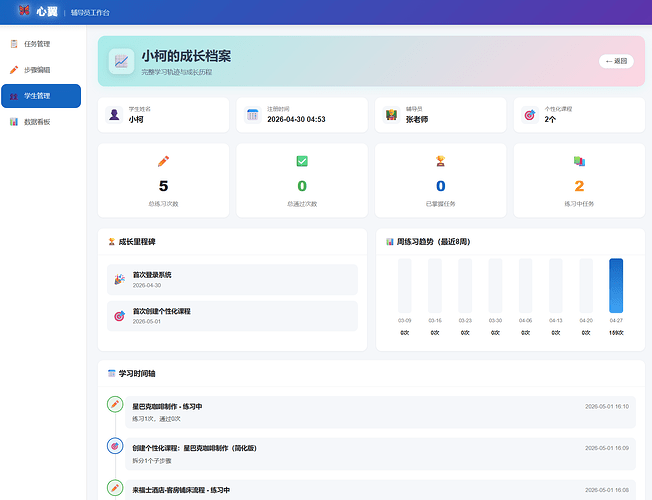
Task: Click the 完整学习轨迹与成长历程 subtitle
Action: pyautogui.click(x=177, y=72)
